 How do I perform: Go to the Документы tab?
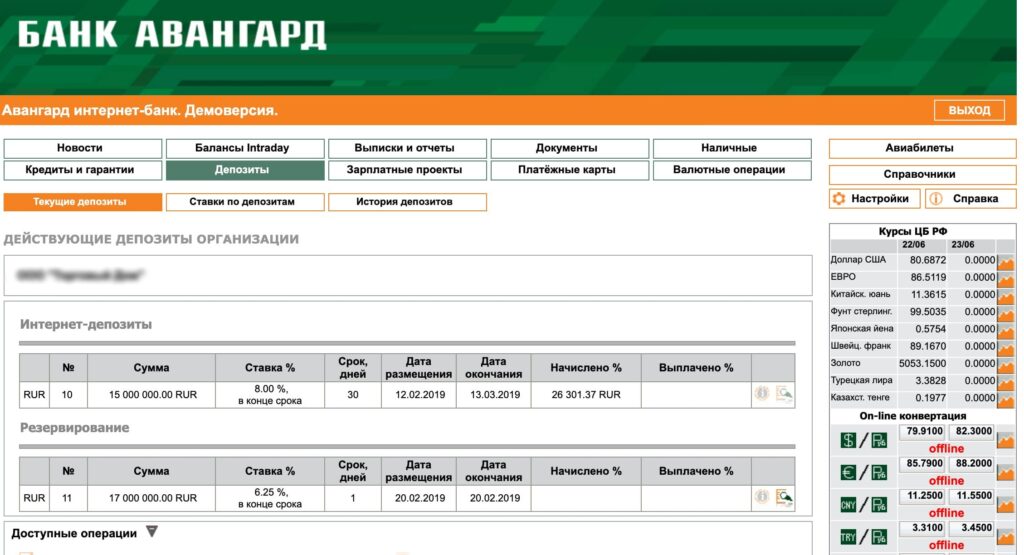coord(569,148)
